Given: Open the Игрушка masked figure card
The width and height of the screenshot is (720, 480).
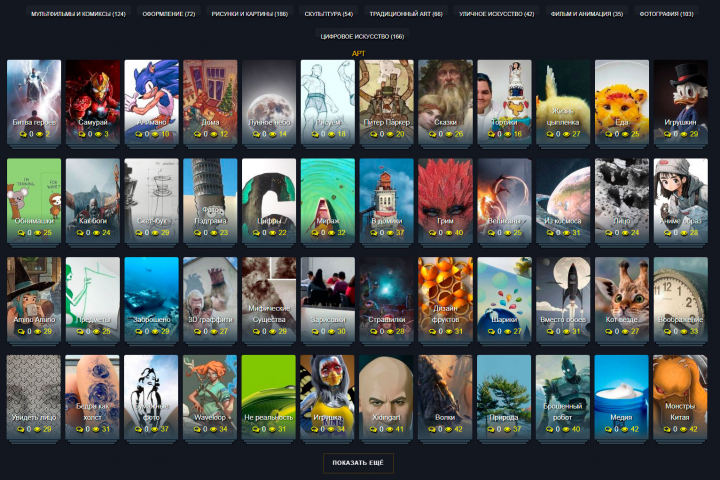Looking at the screenshot, I should pos(328,397).
